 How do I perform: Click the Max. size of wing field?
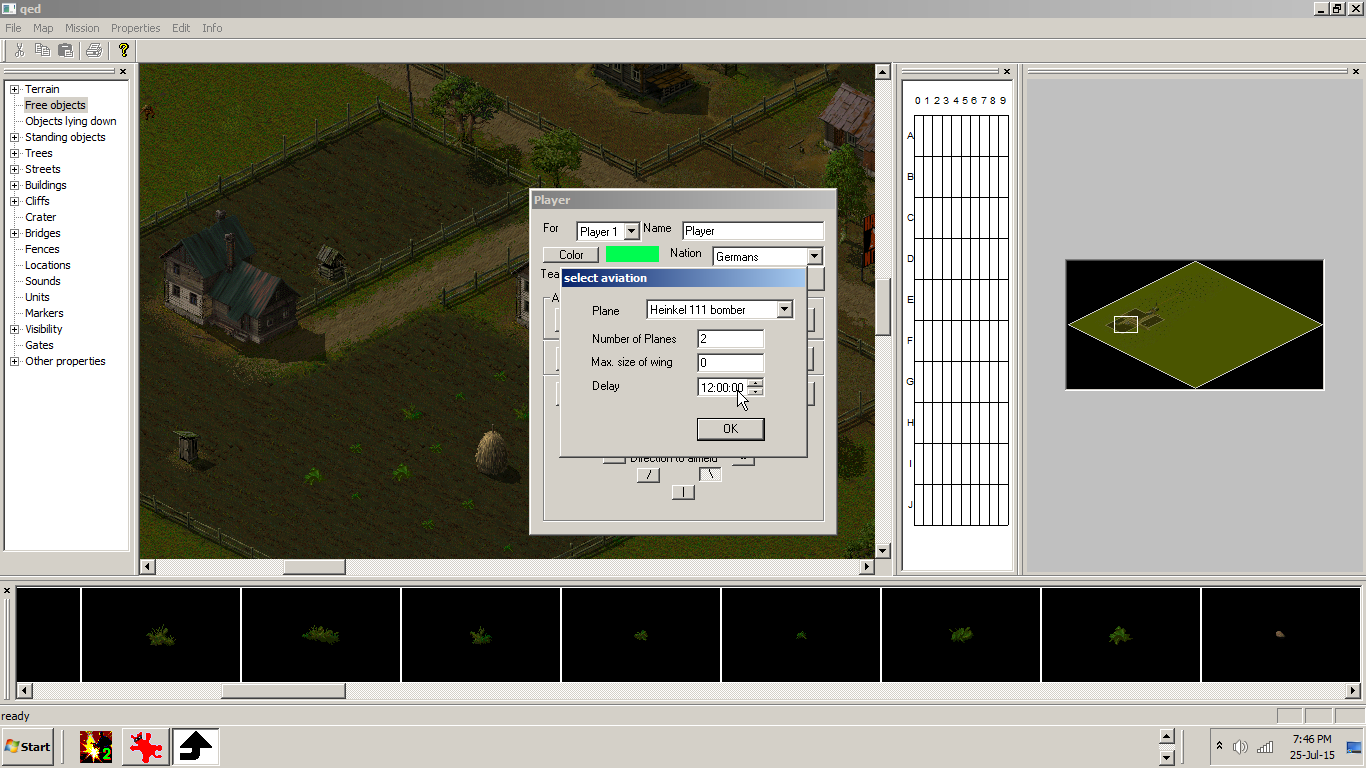731,363
